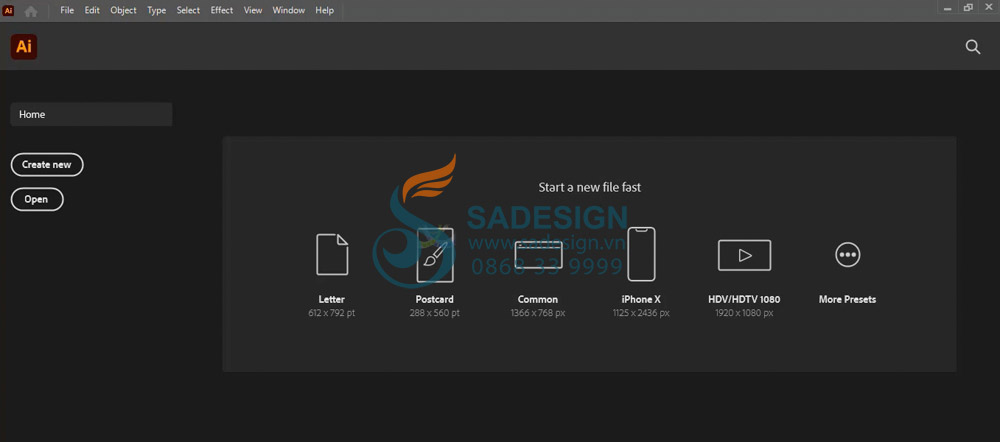Click the Letter preset label
This screenshot has height=442, width=1000.
[x=332, y=299]
